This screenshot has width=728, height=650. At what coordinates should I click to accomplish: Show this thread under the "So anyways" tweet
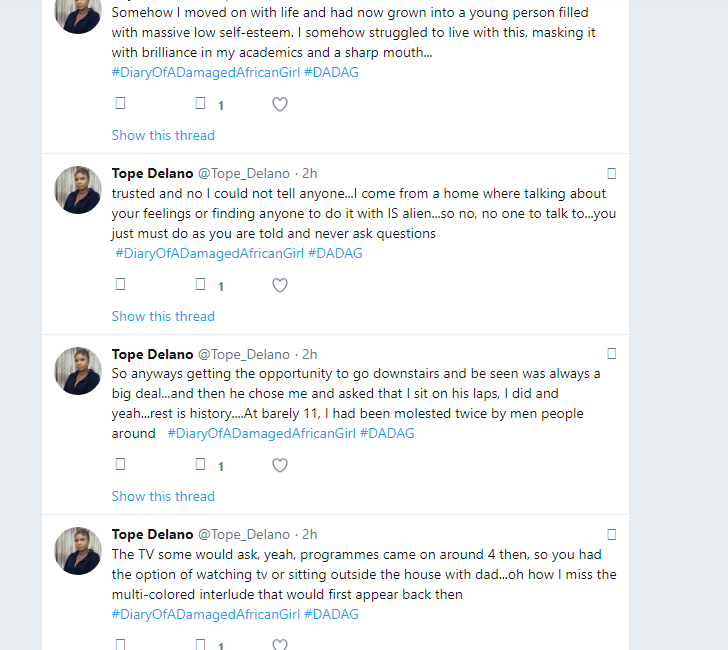(163, 496)
